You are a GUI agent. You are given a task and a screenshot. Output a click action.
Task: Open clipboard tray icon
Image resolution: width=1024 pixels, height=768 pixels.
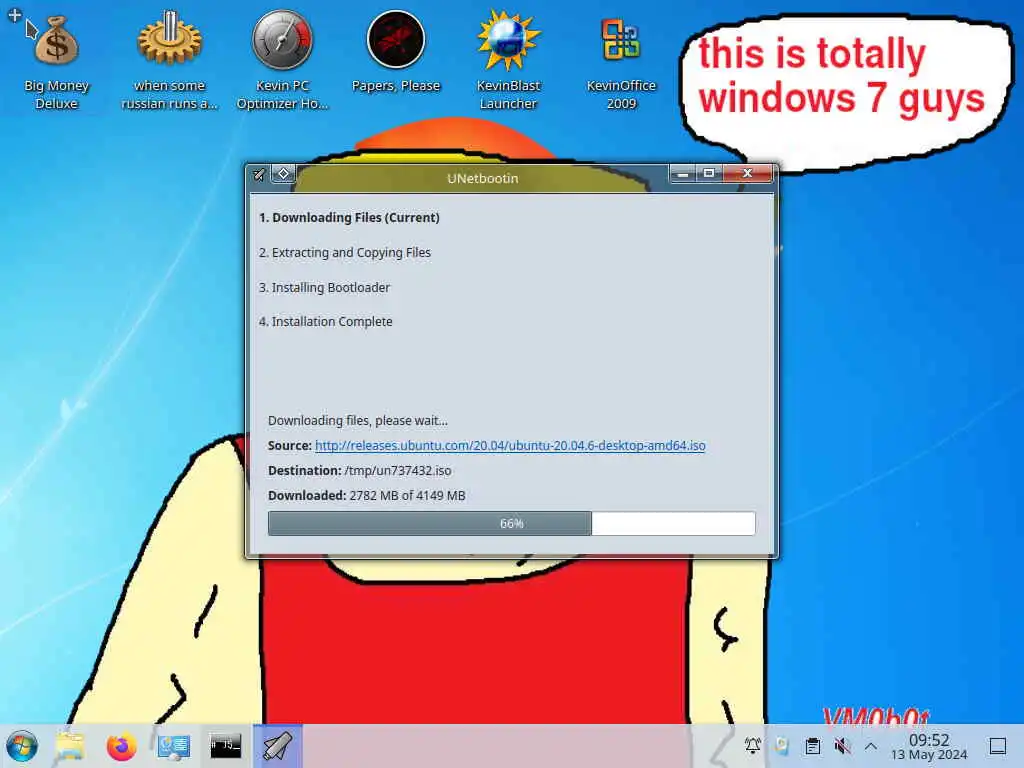812,746
